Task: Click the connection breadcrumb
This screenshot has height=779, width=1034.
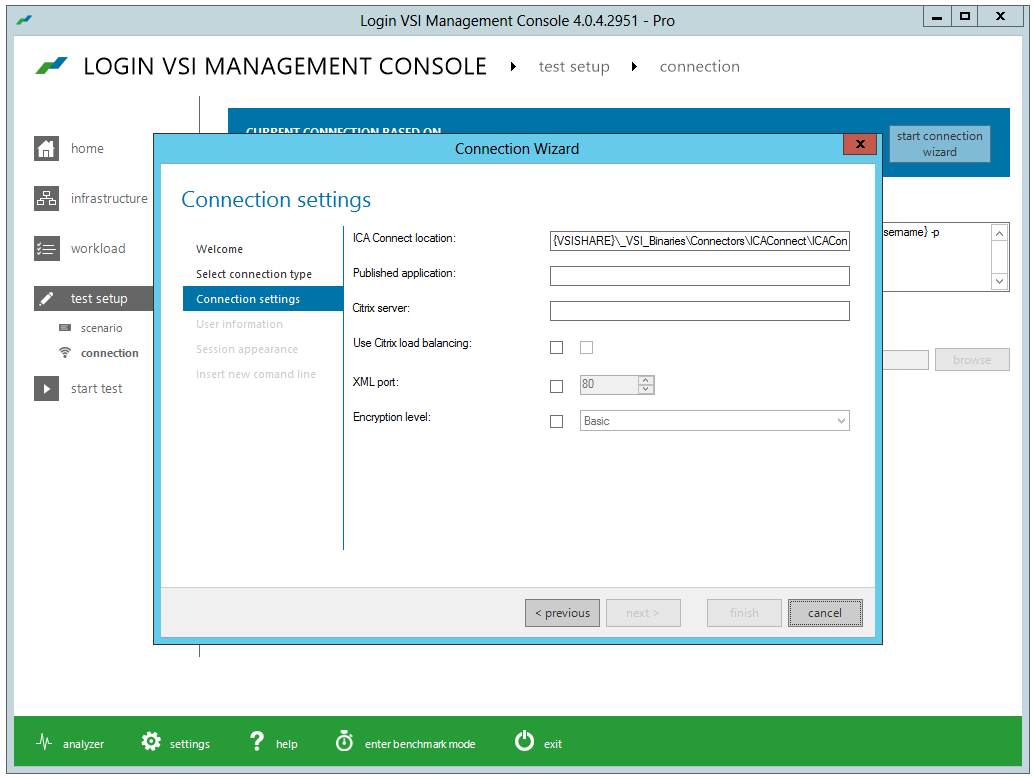Action: [x=700, y=67]
